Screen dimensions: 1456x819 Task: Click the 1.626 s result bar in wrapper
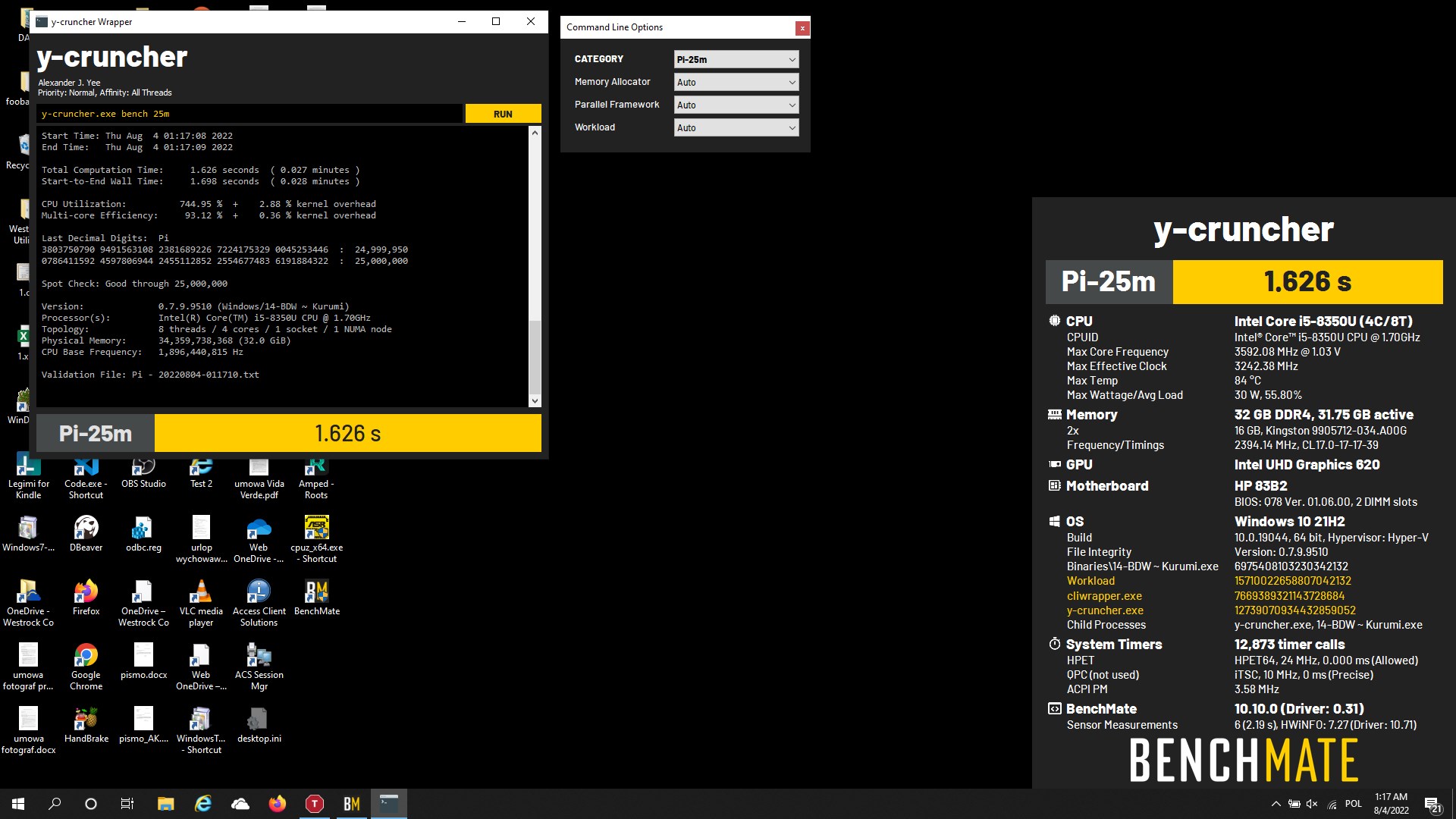(x=348, y=433)
